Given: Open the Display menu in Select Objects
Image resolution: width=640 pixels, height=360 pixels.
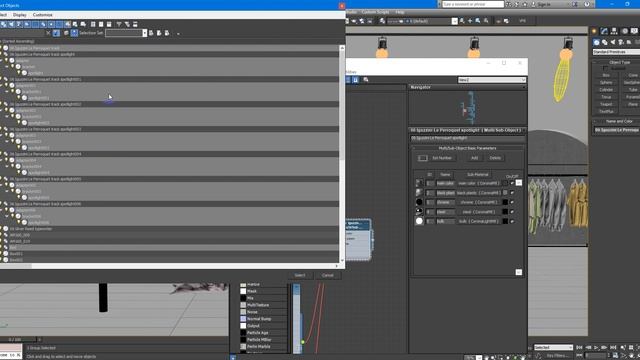Looking at the screenshot, I should tap(20, 15).
